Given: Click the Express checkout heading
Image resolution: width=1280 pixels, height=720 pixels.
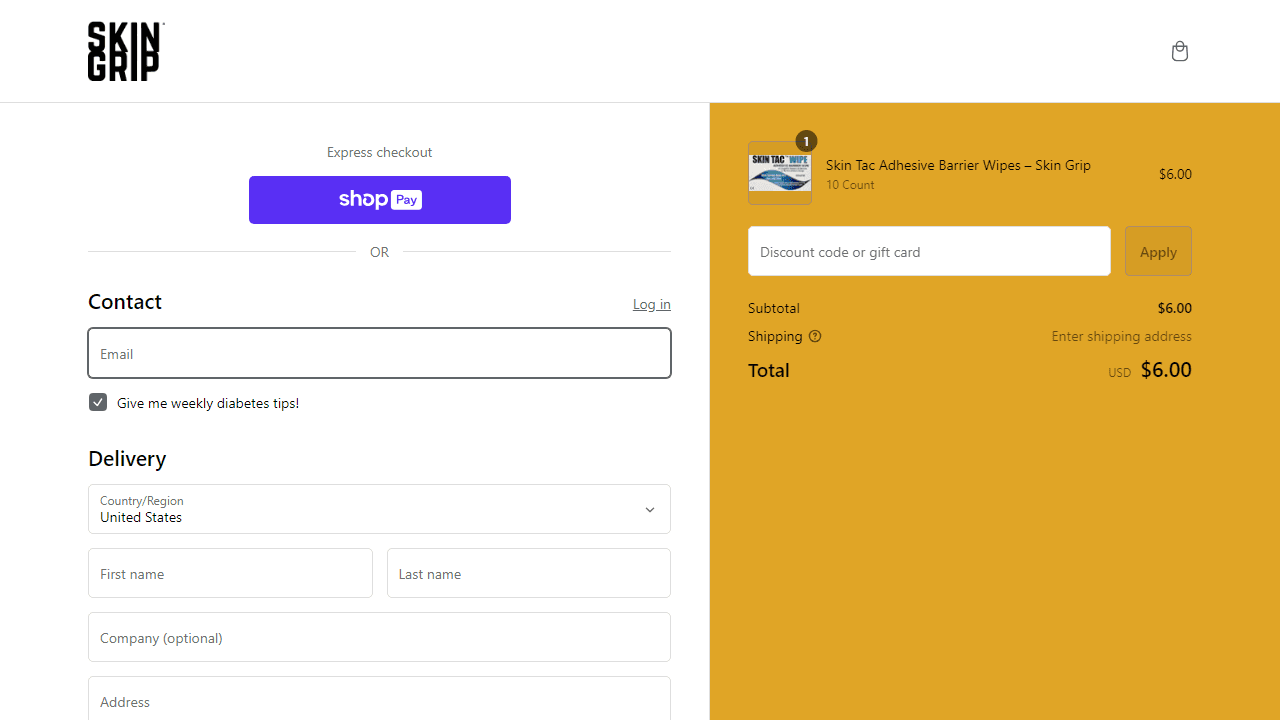Looking at the screenshot, I should pos(380,152).
